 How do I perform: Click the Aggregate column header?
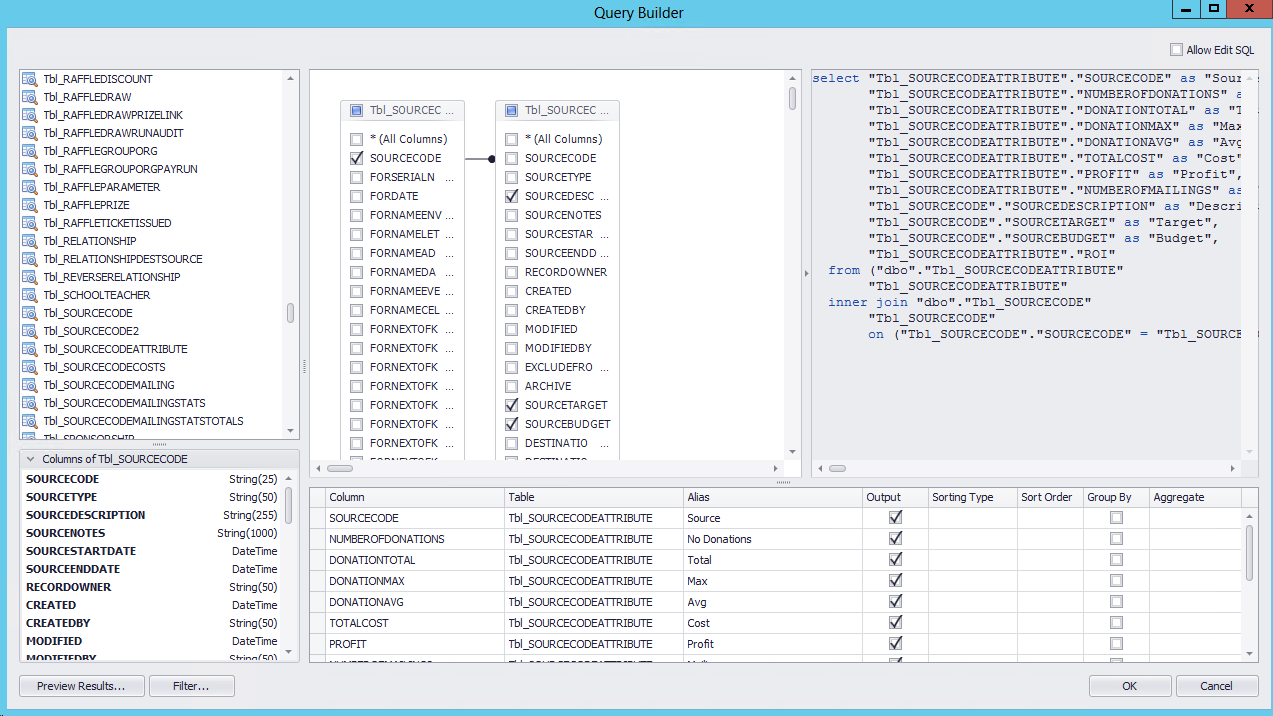click(x=1195, y=497)
